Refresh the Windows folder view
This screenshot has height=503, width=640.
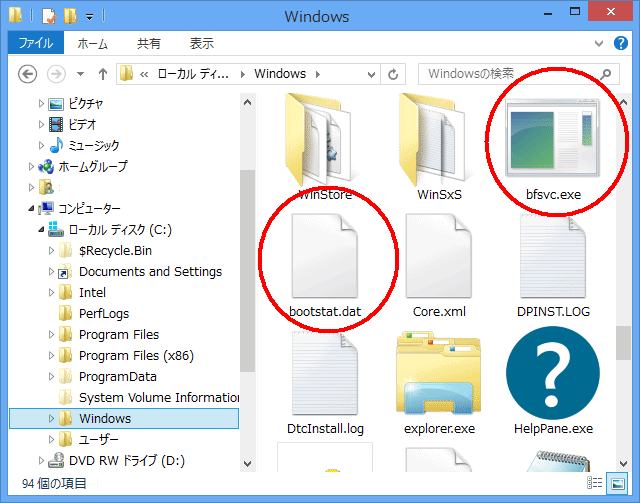tap(393, 74)
